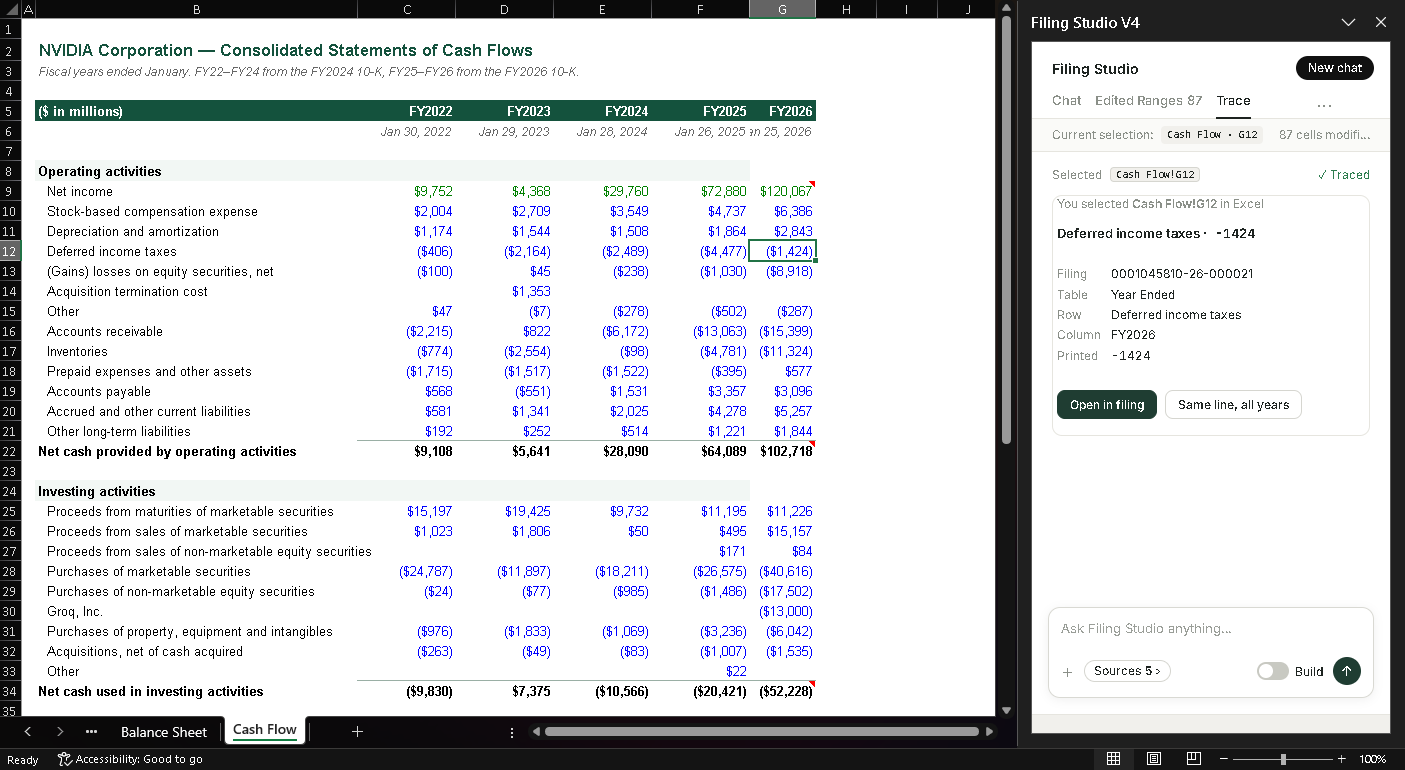Image resolution: width=1405 pixels, height=770 pixels.
Task: Select the Trace tab
Action: [1233, 100]
